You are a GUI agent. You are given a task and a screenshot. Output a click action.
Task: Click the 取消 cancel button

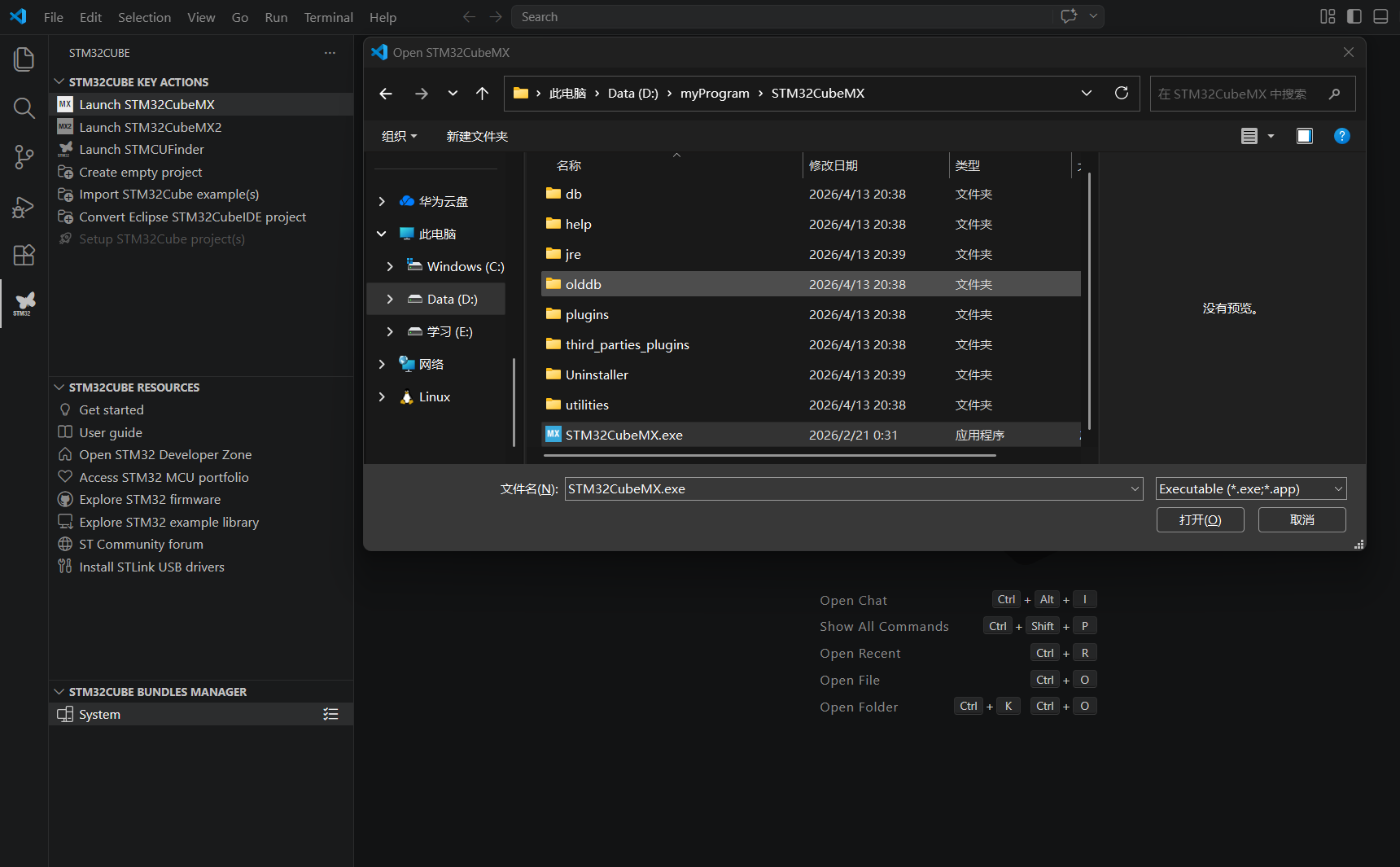pyautogui.click(x=1302, y=519)
